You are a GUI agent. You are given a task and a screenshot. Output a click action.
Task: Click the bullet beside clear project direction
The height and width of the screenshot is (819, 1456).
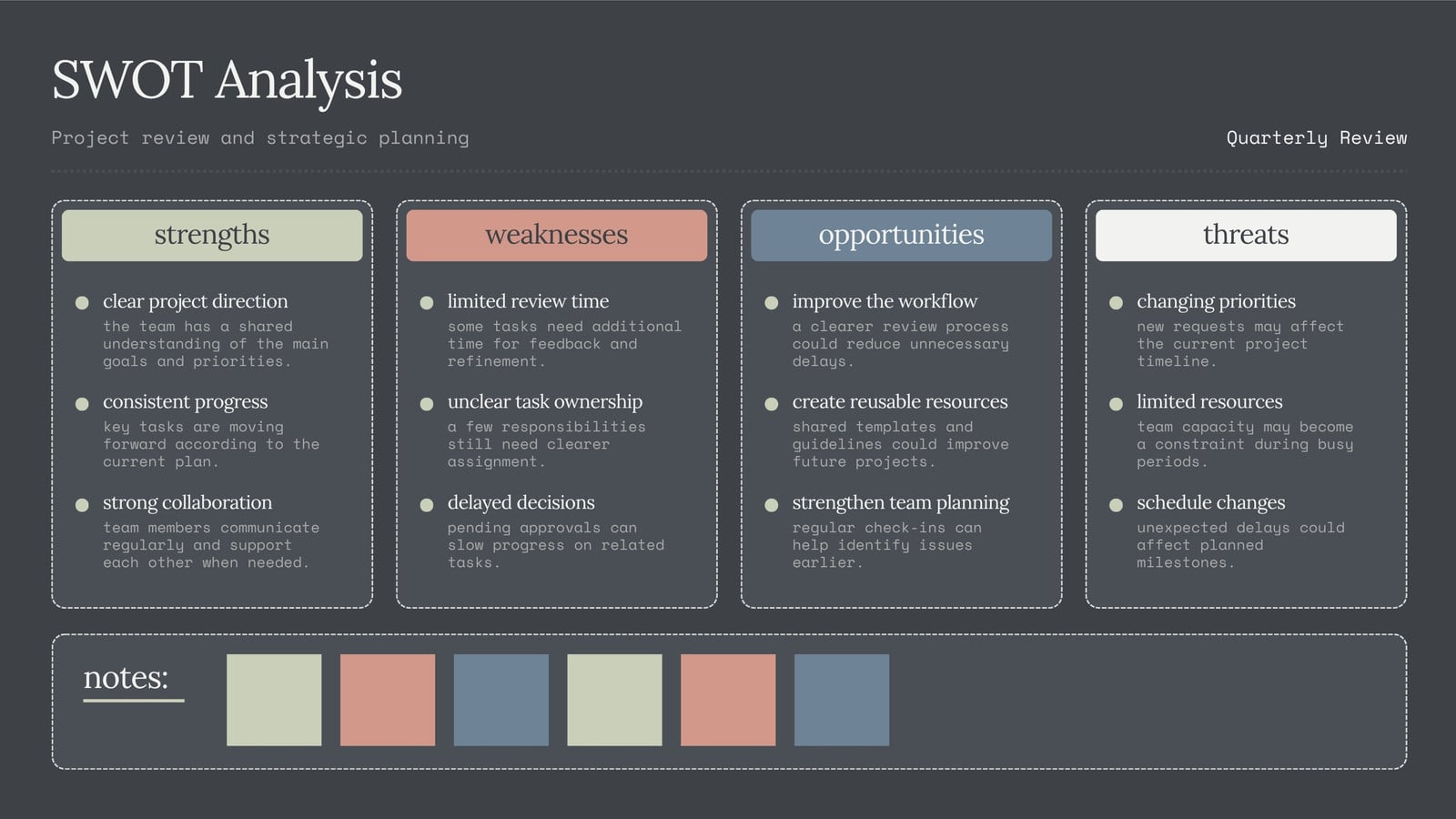(x=82, y=302)
